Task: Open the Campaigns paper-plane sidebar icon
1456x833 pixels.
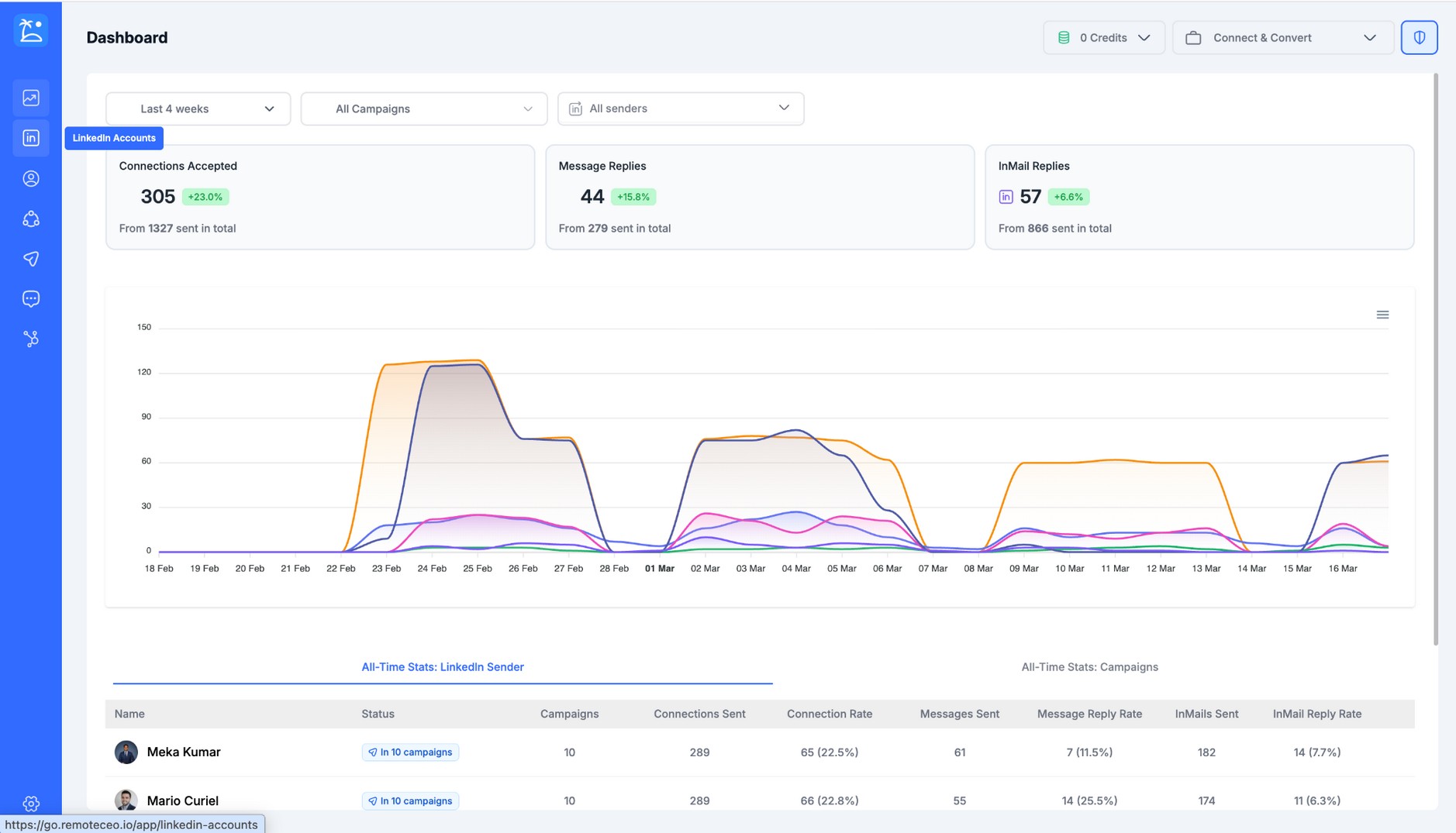Action: (x=31, y=259)
